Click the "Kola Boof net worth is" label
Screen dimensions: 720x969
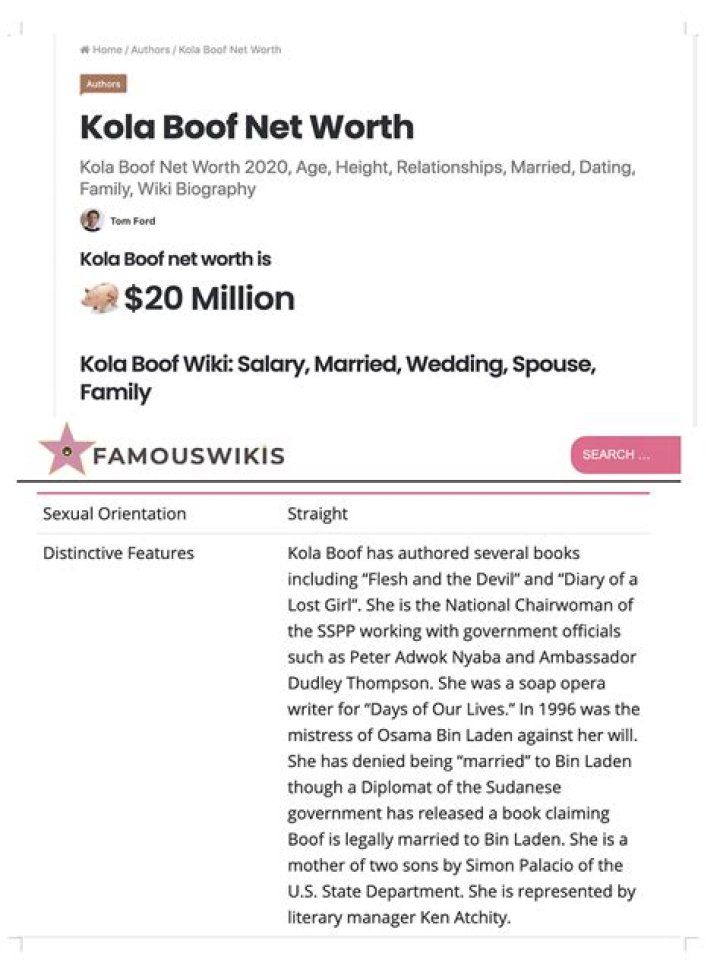175,260
